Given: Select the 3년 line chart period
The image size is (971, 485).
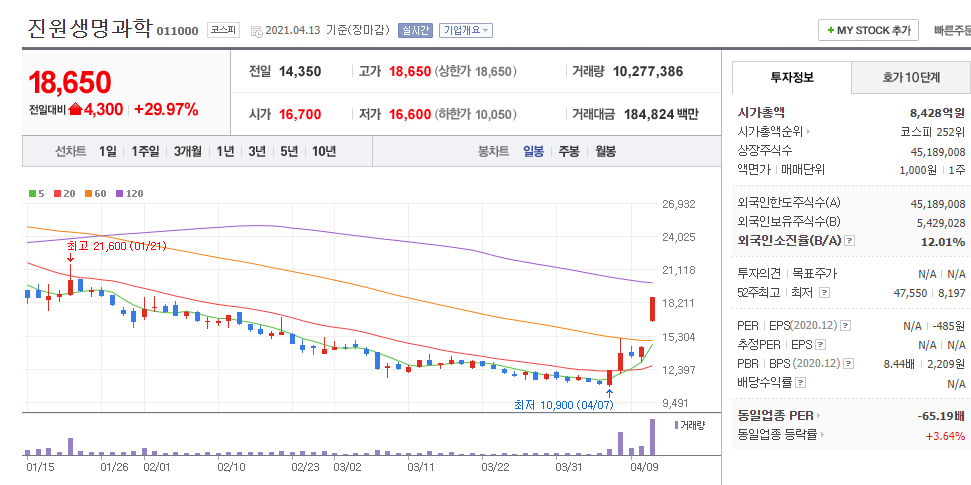Looking at the screenshot, I should click(257, 151).
